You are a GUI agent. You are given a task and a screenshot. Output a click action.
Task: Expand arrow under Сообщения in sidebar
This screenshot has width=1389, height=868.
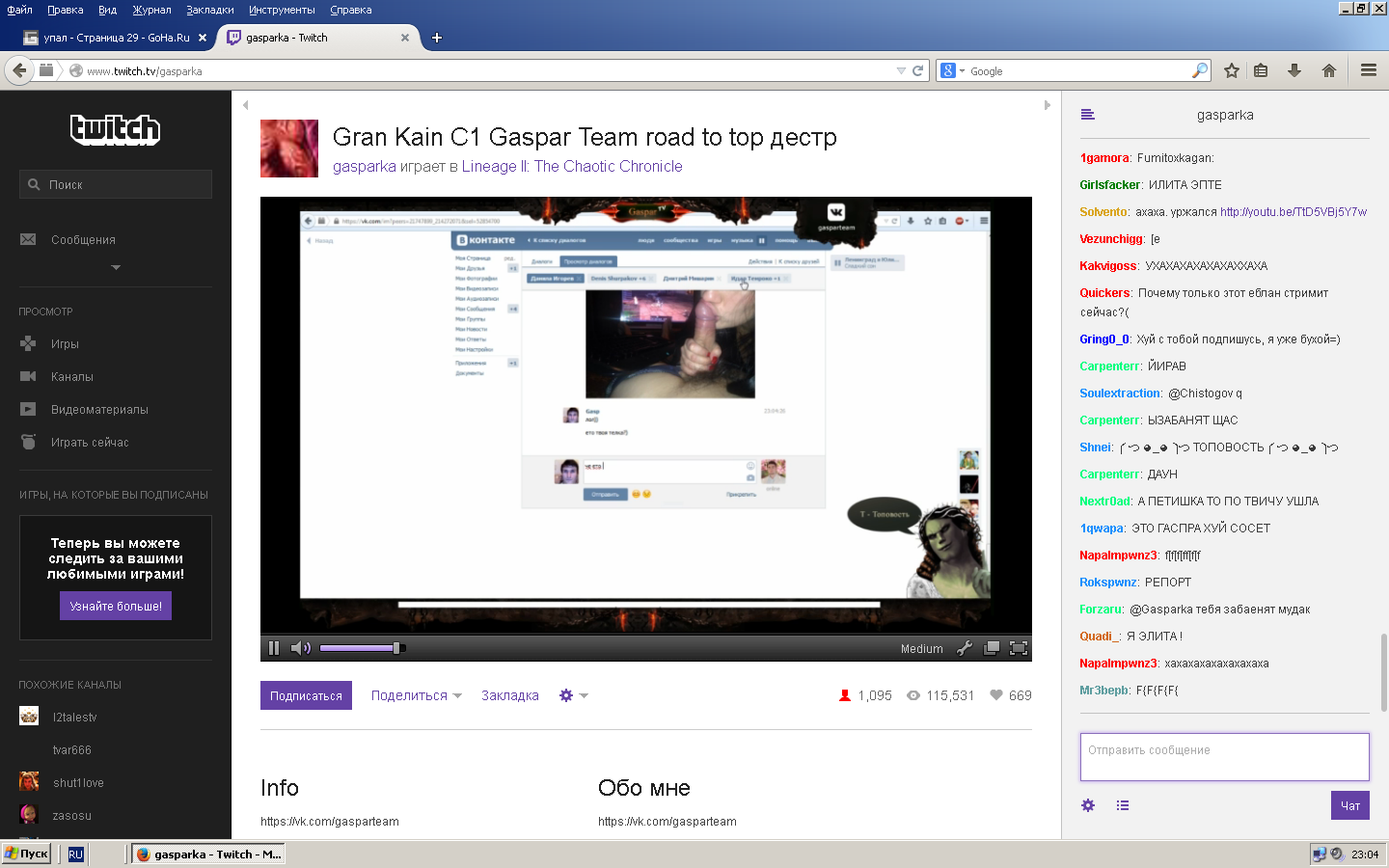[x=116, y=267]
